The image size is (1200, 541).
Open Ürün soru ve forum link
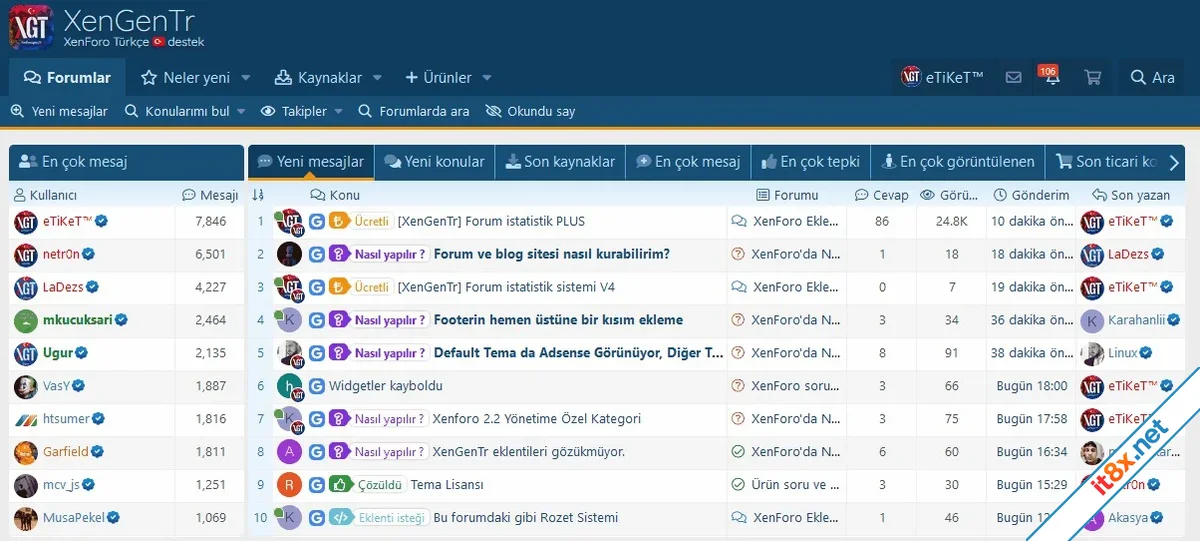[795, 485]
